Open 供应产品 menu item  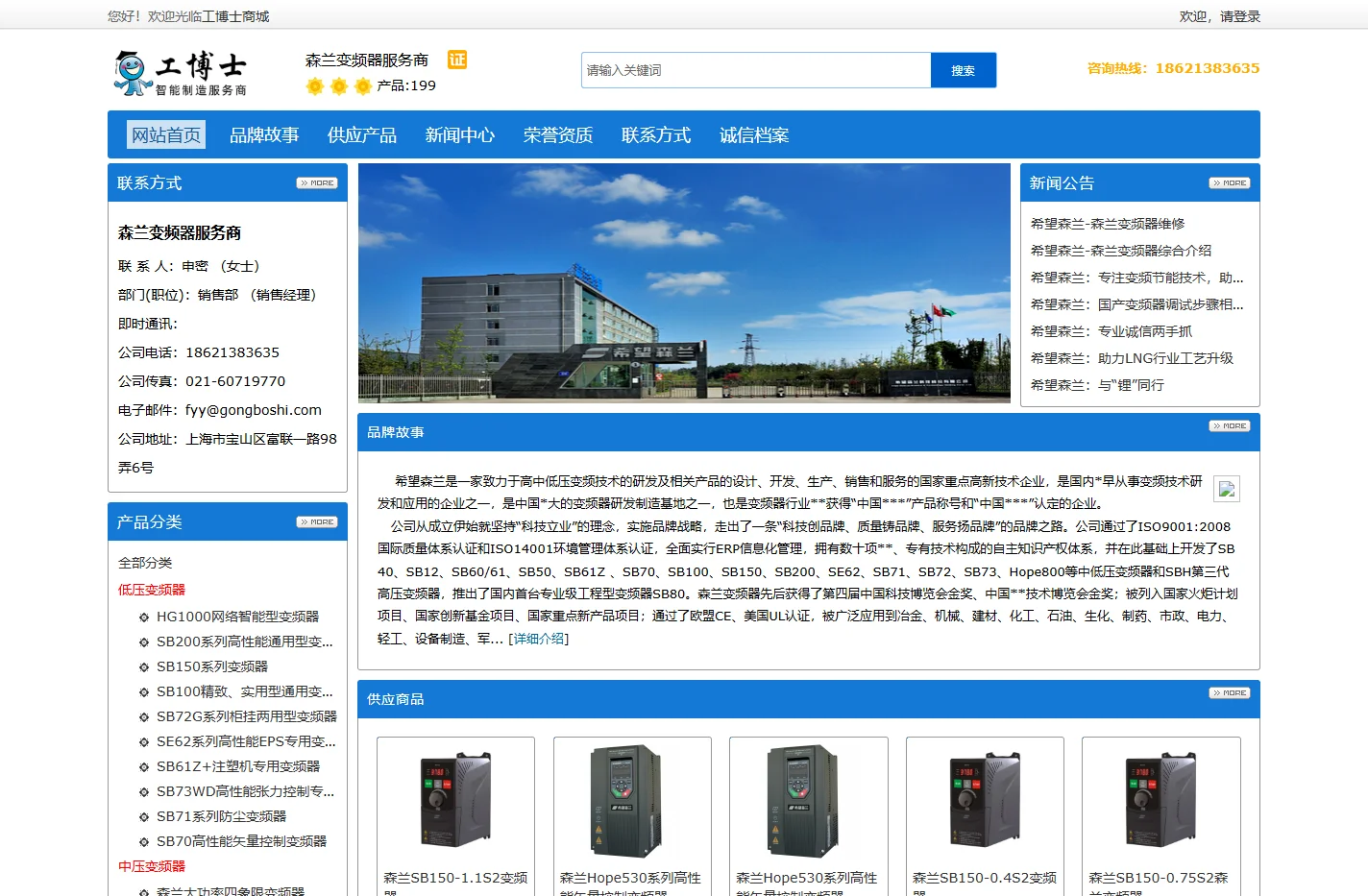click(362, 134)
